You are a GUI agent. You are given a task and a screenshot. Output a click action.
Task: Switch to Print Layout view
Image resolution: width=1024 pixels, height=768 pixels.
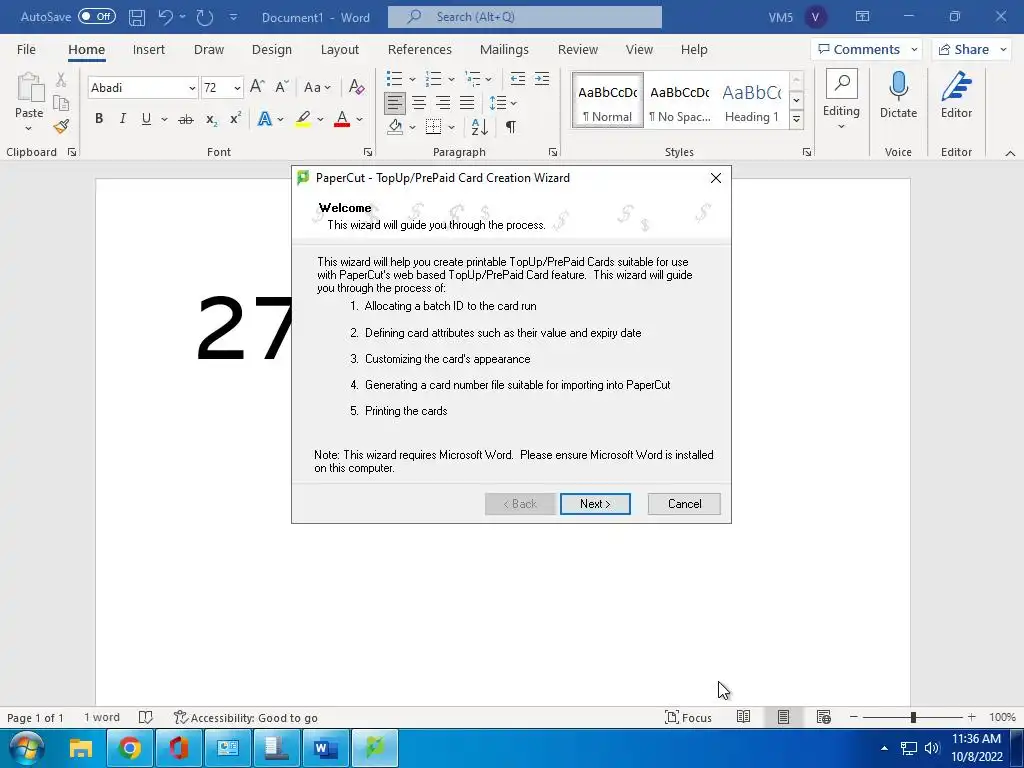pyautogui.click(x=783, y=717)
